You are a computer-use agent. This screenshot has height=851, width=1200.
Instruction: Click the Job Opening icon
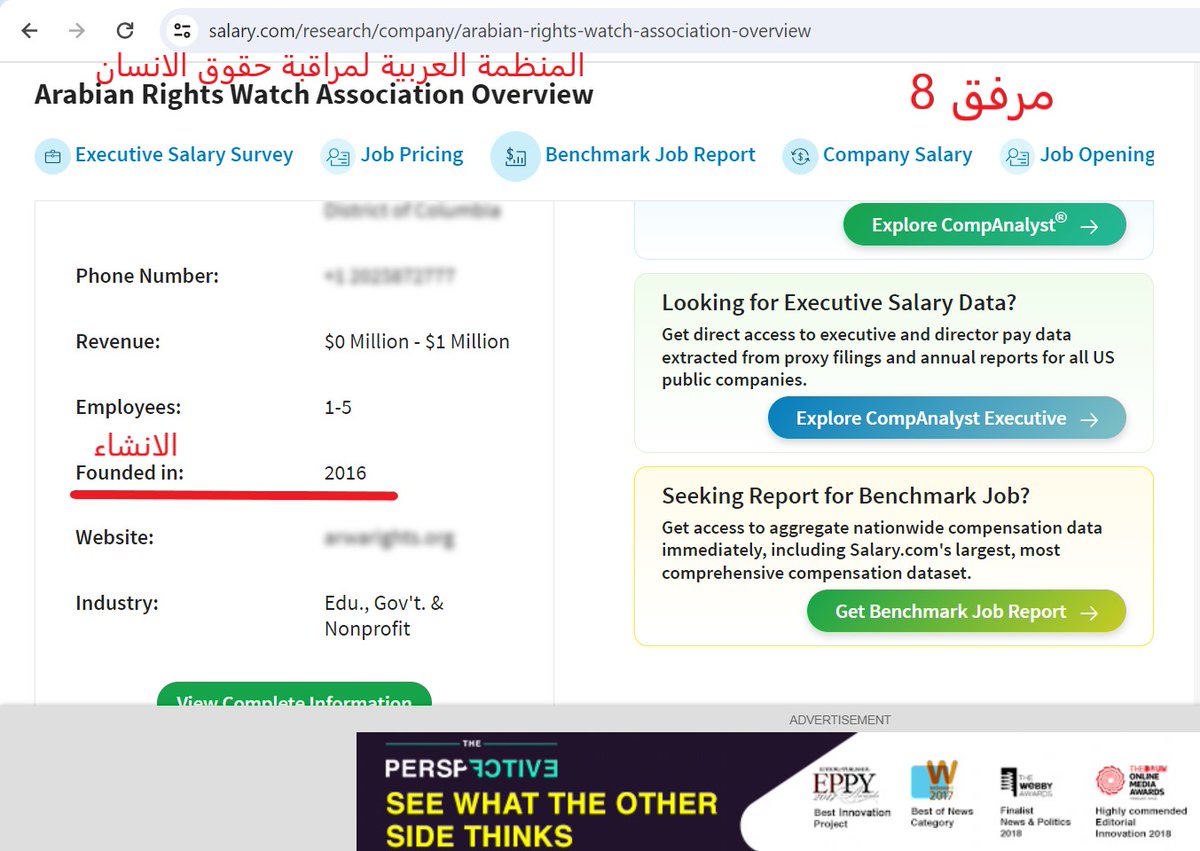point(1017,156)
